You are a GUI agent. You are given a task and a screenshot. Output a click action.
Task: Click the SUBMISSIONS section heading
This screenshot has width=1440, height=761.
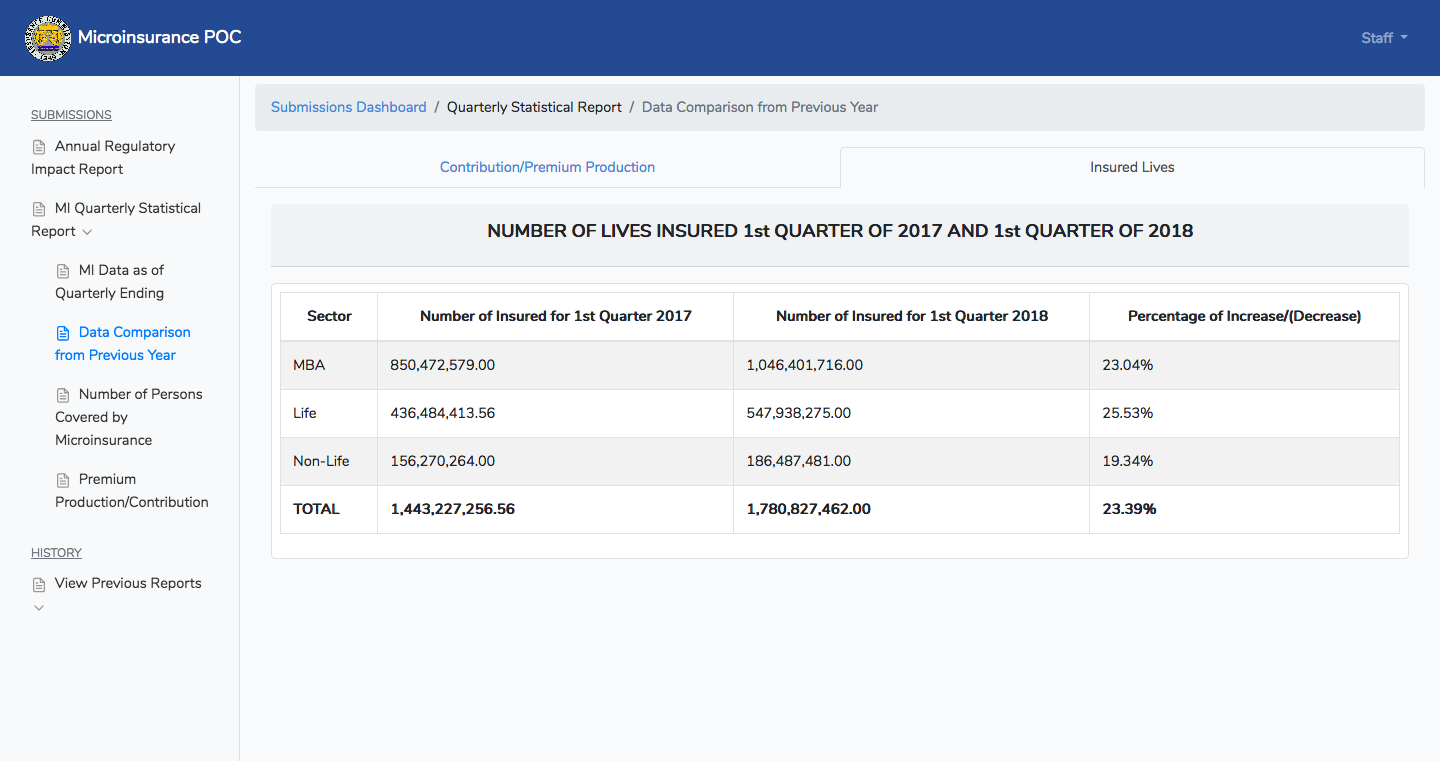(71, 115)
